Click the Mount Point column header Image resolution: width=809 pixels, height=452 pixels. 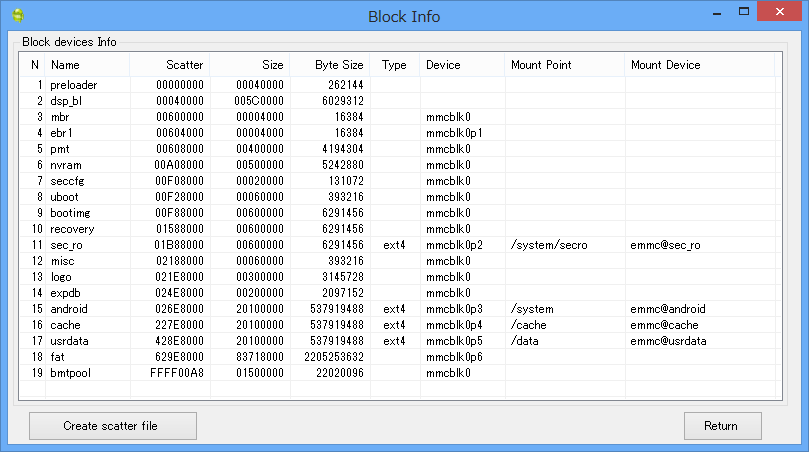pyautogui.click(x=565, y=65)
